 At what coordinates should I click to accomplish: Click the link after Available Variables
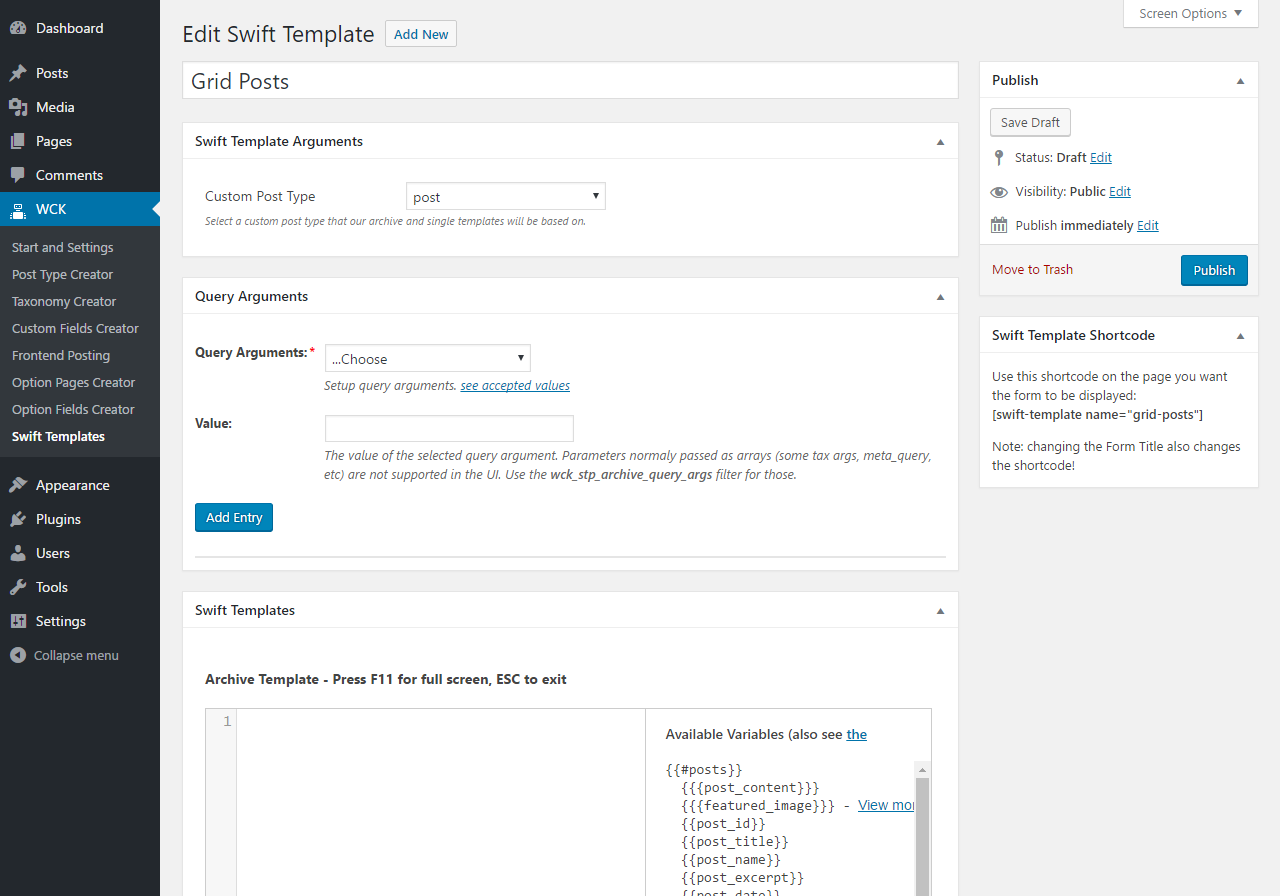(x=857, y=734)
